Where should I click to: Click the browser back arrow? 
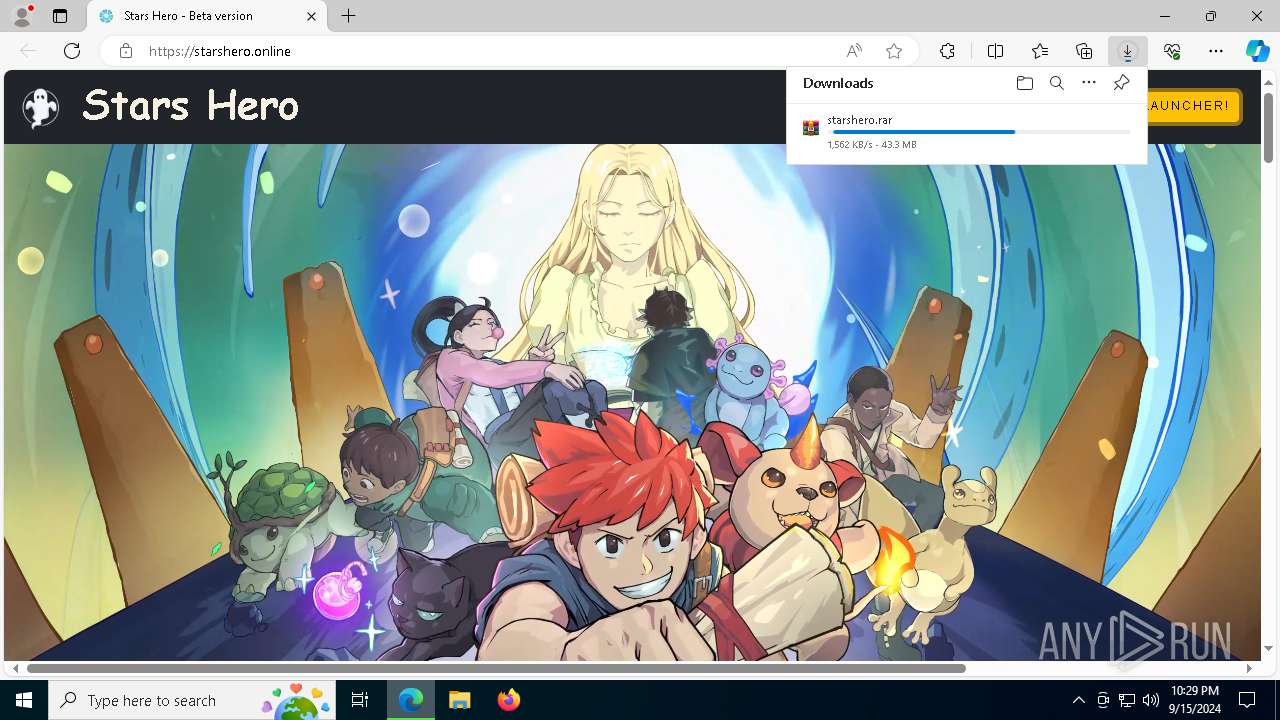[x=28, y=51]
